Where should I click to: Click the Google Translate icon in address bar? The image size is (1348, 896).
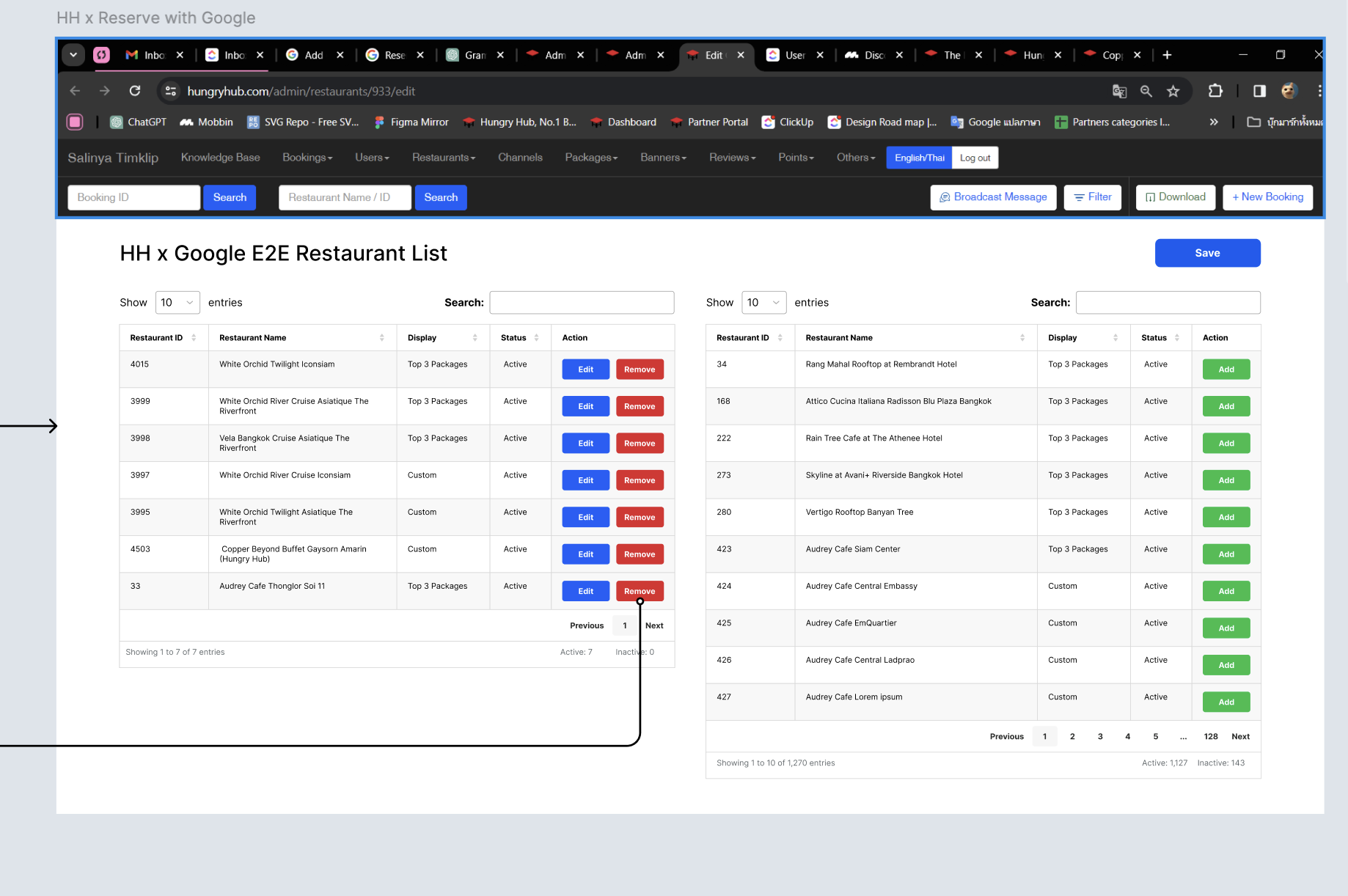[1119, 91]
